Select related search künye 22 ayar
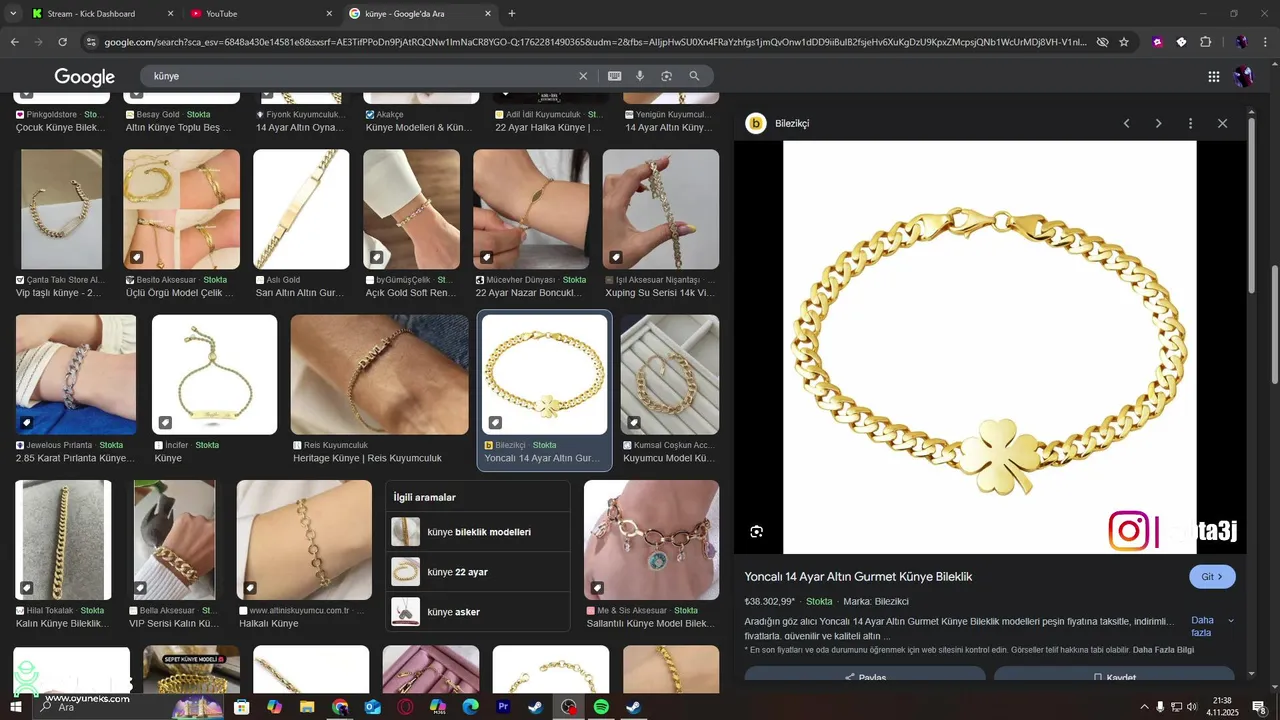 tap(478, 572)
